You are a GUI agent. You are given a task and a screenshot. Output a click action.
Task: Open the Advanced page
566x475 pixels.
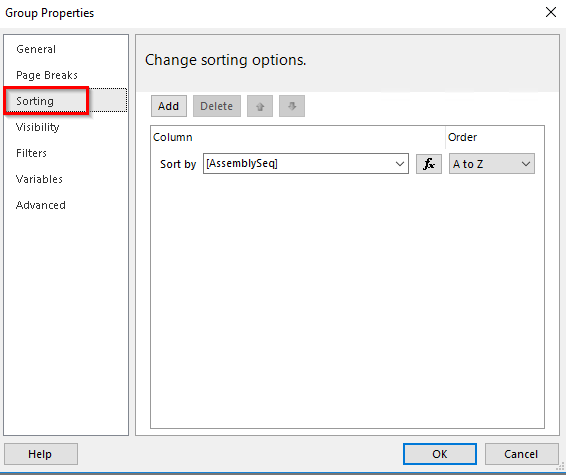click(x=40, y=205)
